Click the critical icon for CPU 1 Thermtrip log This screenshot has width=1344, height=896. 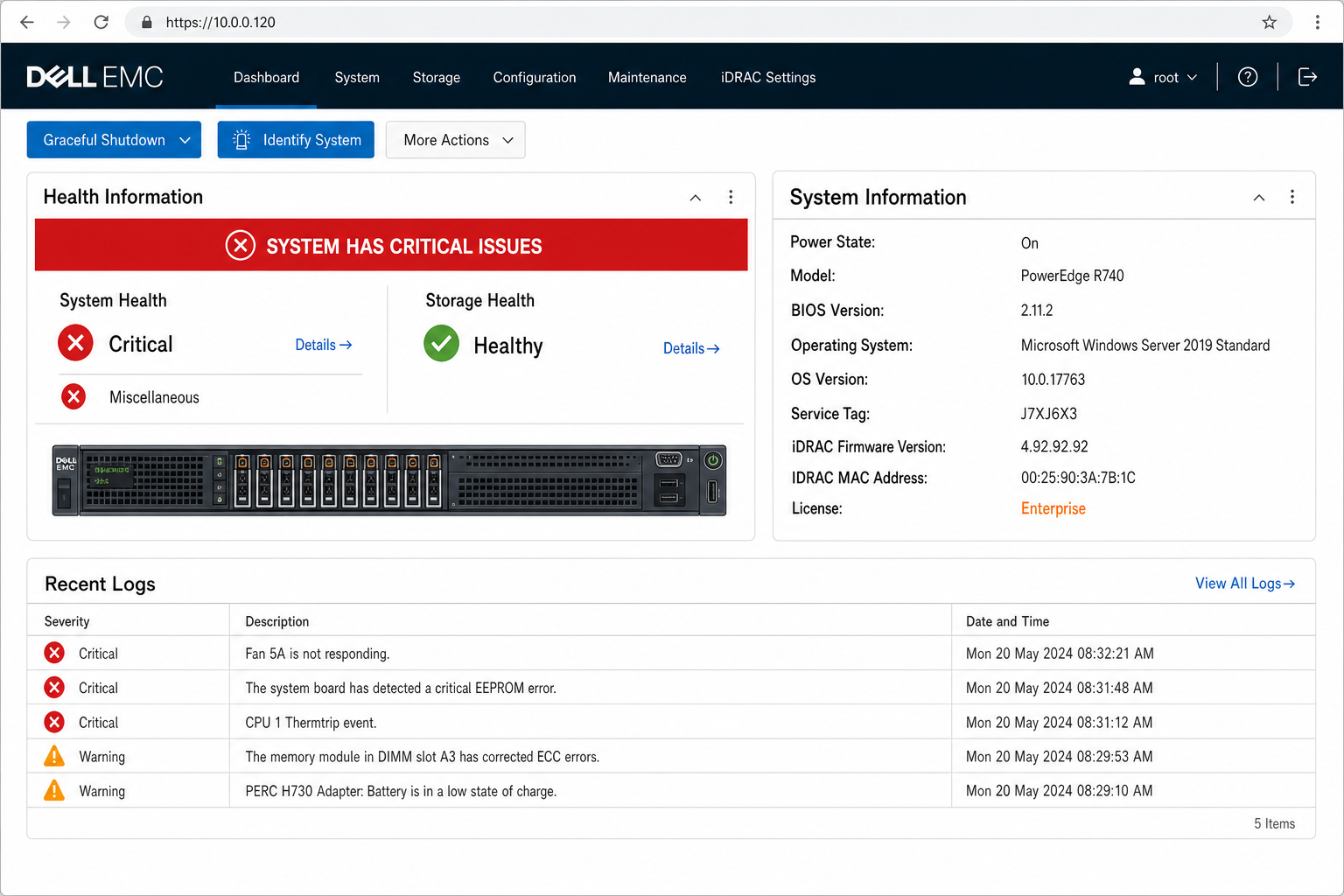click(x=54, y=722)
